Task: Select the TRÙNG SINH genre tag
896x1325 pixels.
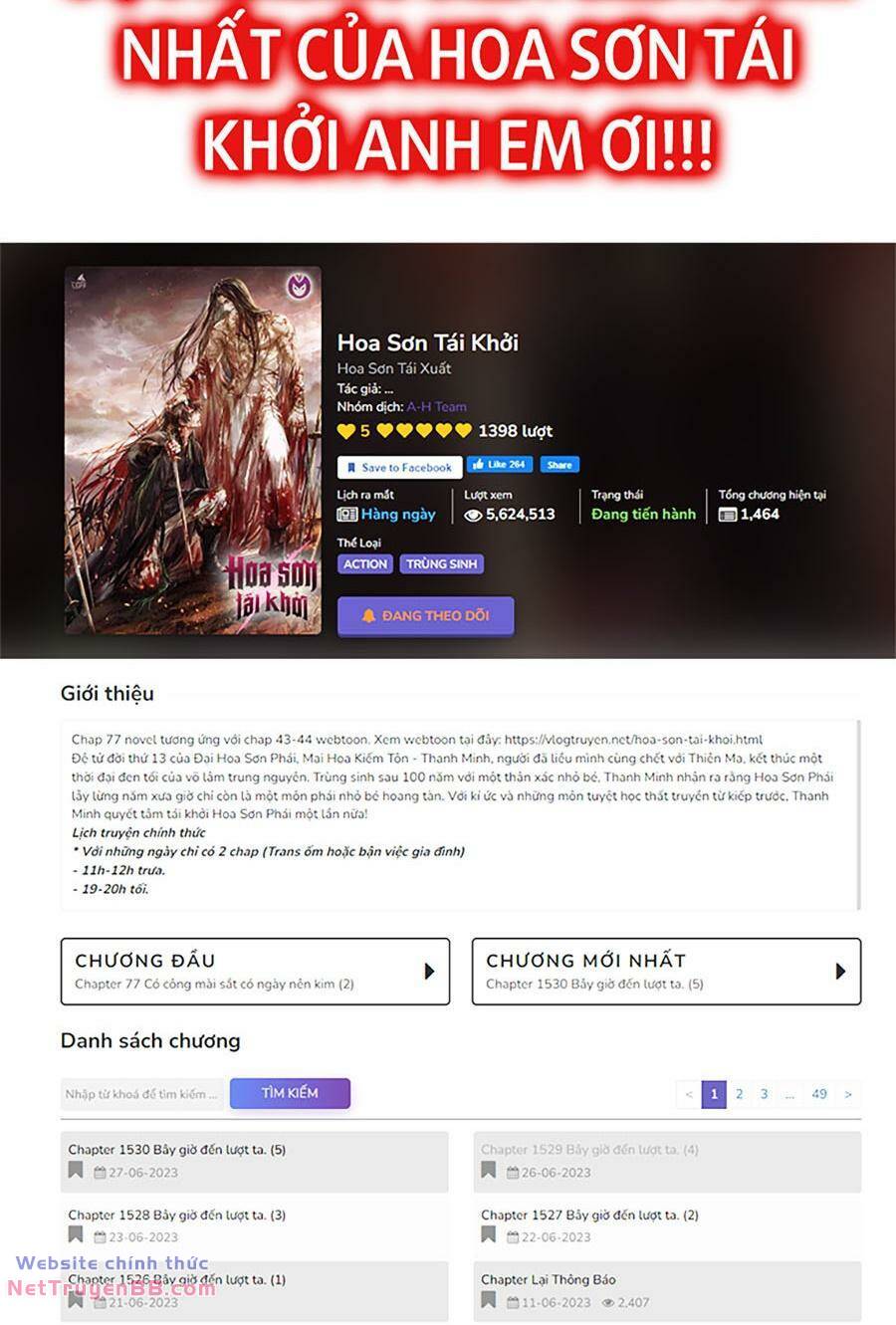Action: click(442, 563)
